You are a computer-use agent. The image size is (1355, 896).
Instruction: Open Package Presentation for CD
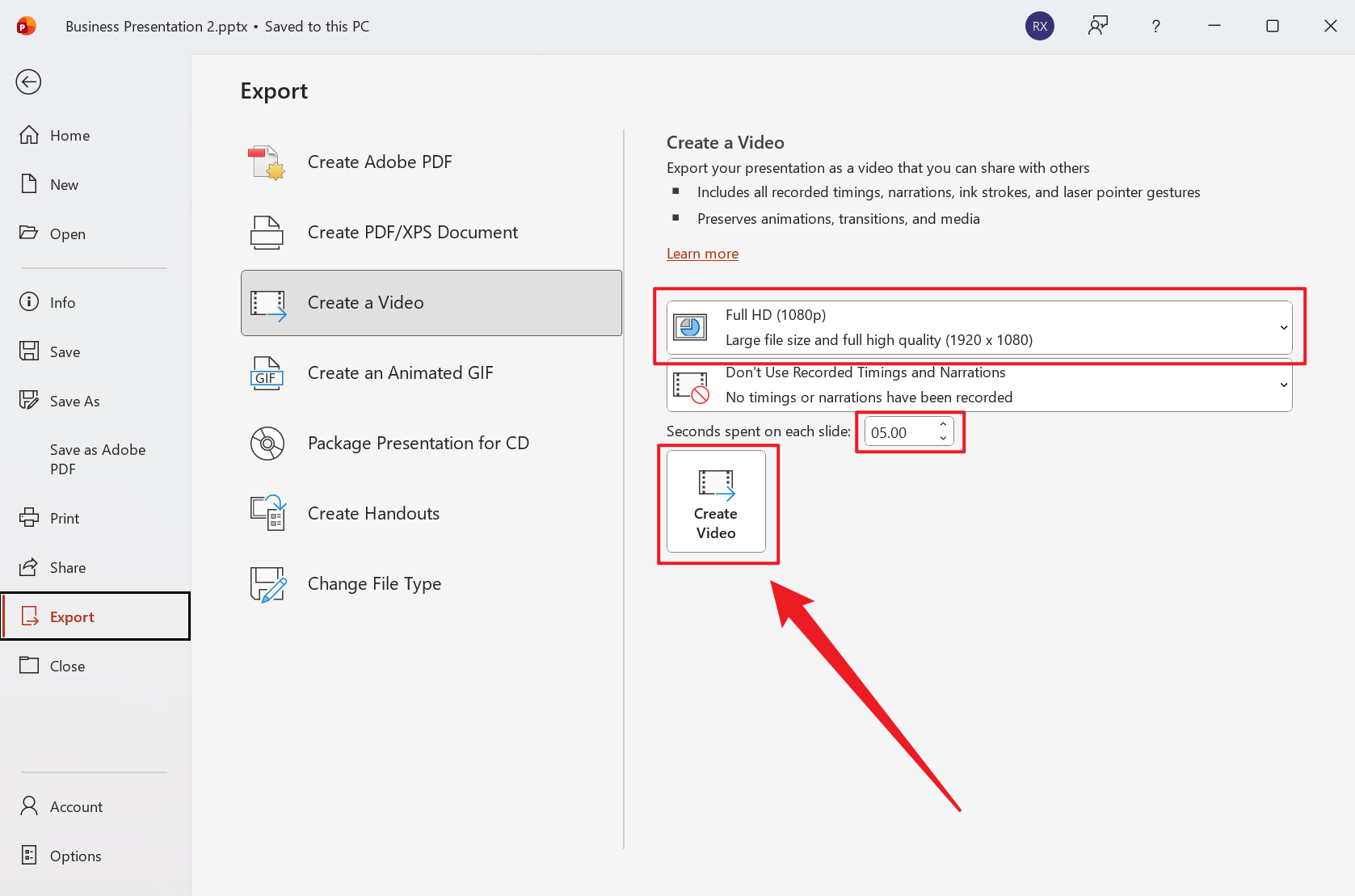(x=418, y=444)
